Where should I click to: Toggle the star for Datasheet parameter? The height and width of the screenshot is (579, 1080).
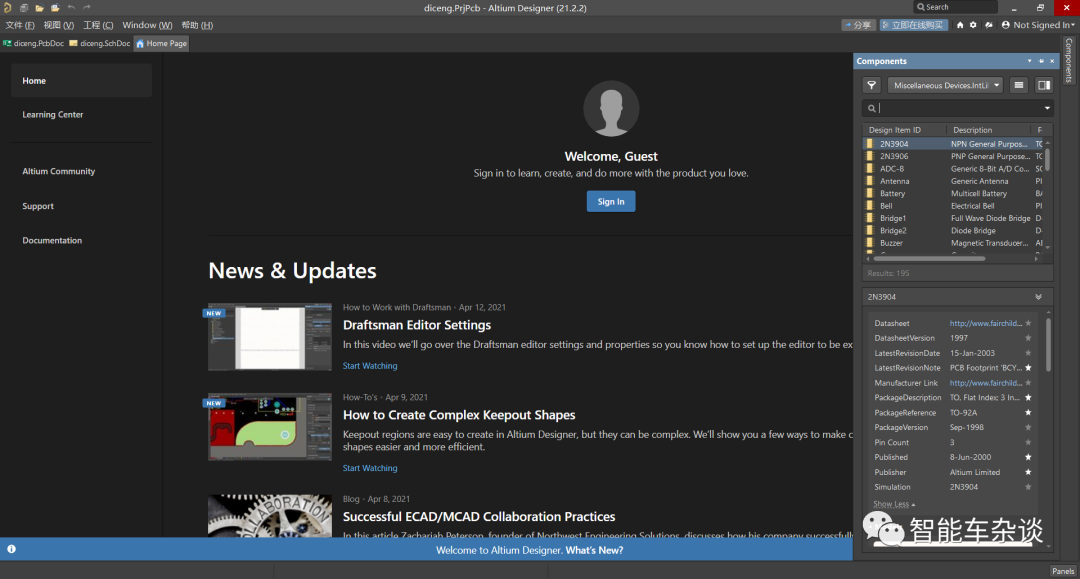1028,323
